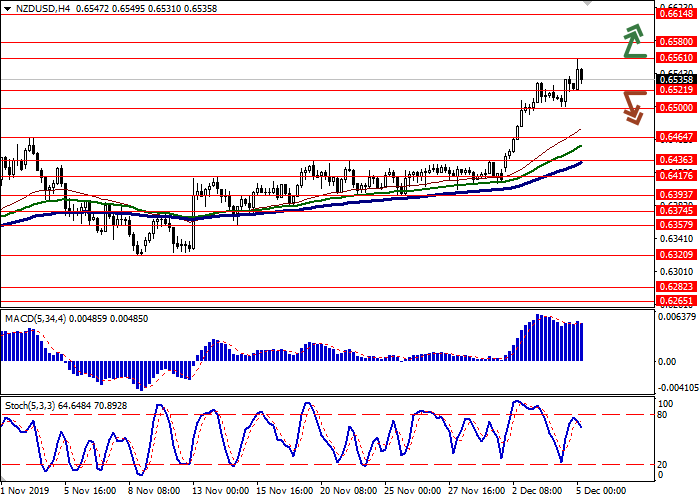This screenshot has height=500, width=700.
Task: Select the 0.62651 bottom price label
Action: point(676,300)
